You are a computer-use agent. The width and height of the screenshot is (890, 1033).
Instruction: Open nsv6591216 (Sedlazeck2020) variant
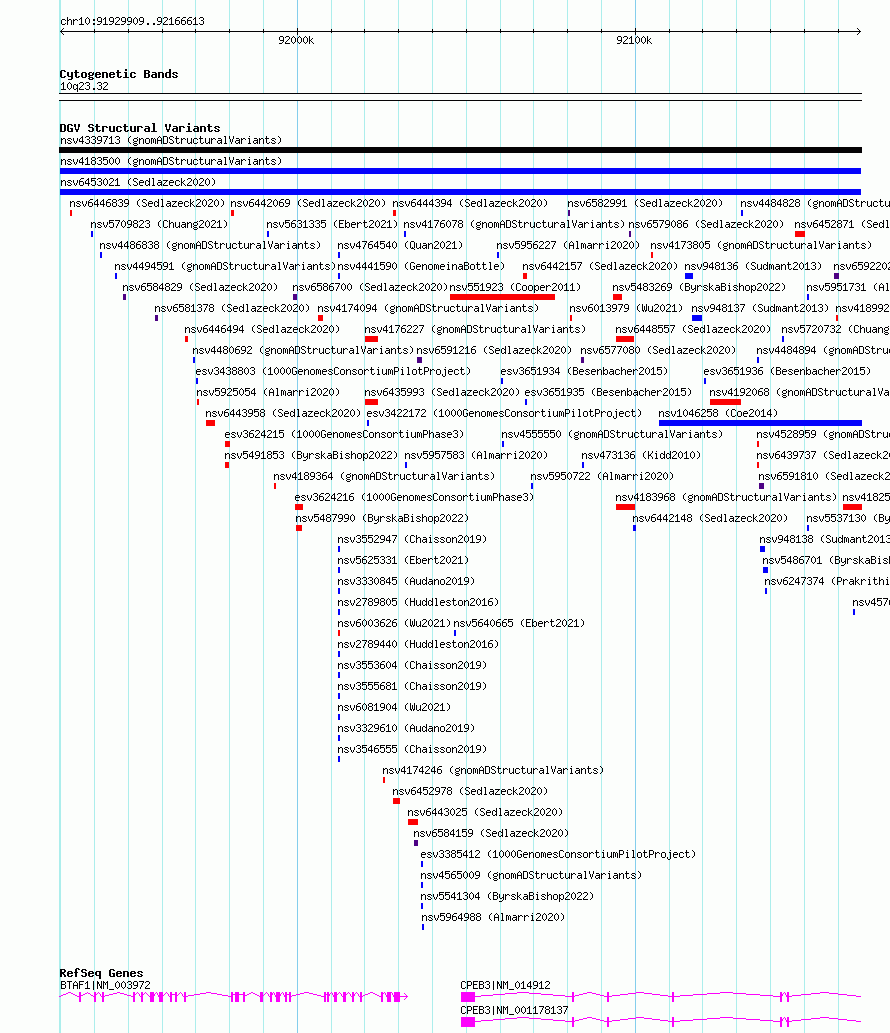pyautogui.click(x=494, y=351)
